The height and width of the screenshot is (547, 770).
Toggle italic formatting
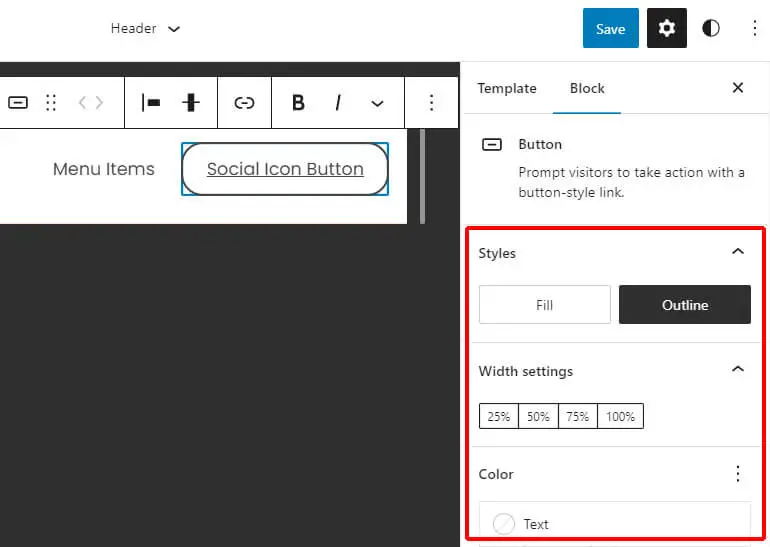pyautogui.click(x=338, y=103)
